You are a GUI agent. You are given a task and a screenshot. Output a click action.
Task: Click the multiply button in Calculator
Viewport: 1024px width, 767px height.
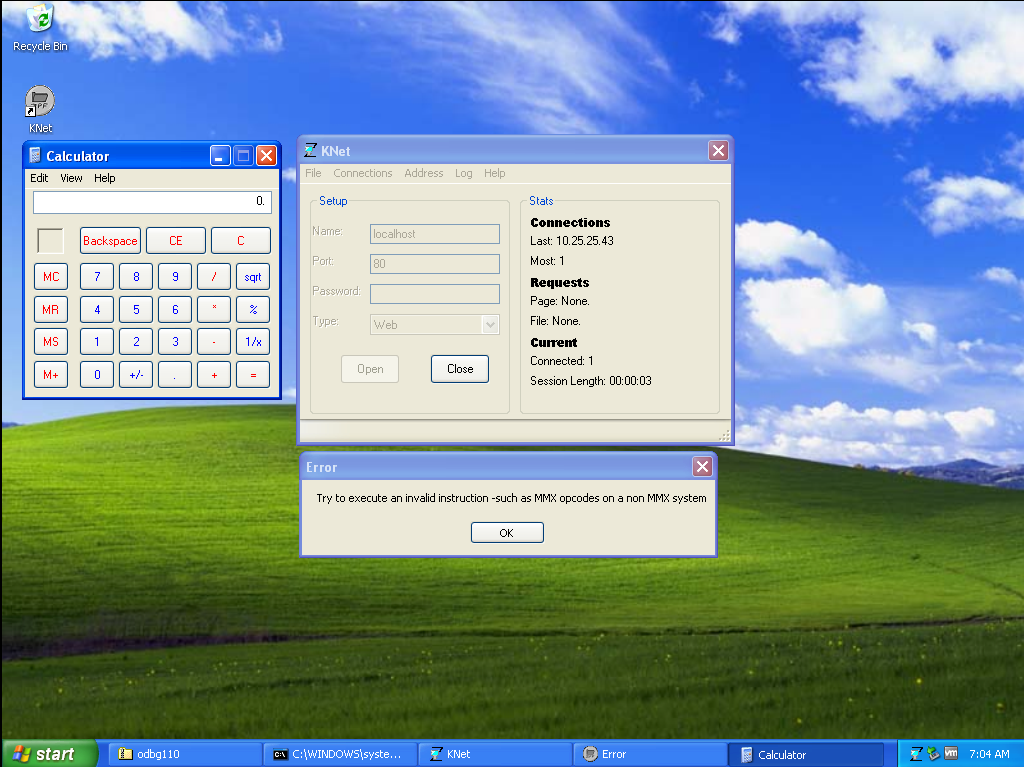tap(214, 310)
